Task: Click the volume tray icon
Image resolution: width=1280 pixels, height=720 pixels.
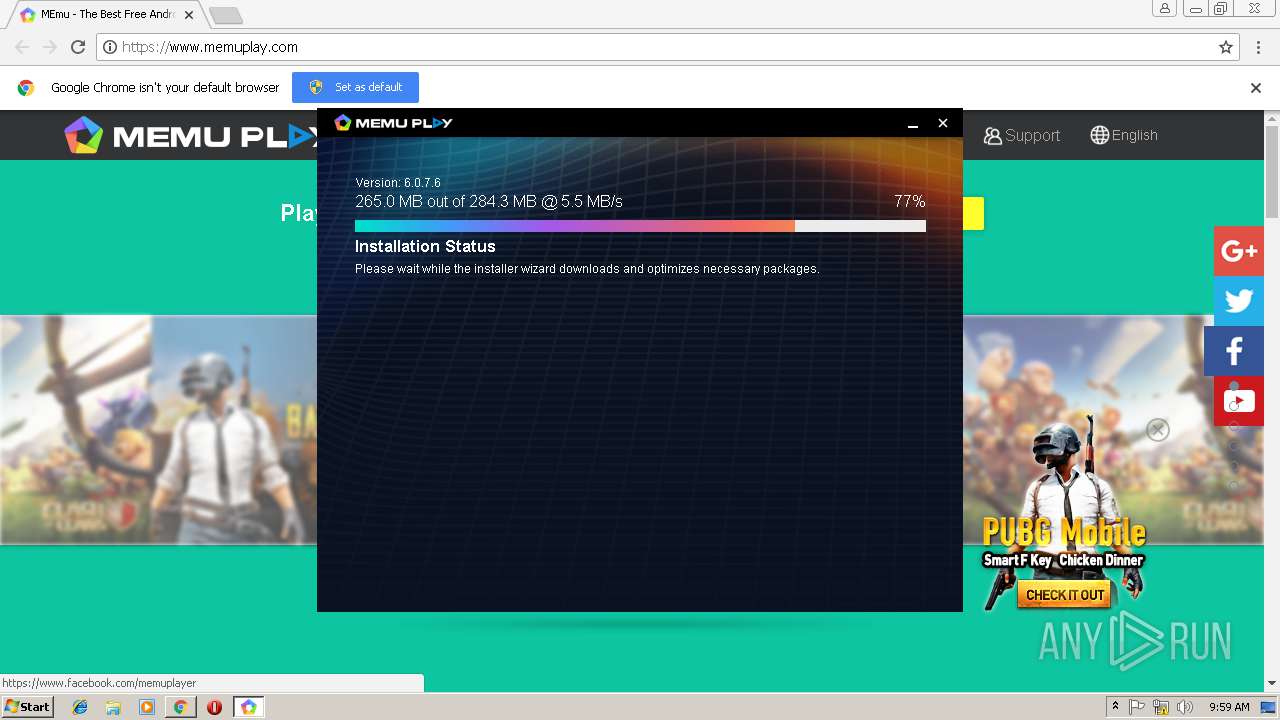Action: [1185, 707]
